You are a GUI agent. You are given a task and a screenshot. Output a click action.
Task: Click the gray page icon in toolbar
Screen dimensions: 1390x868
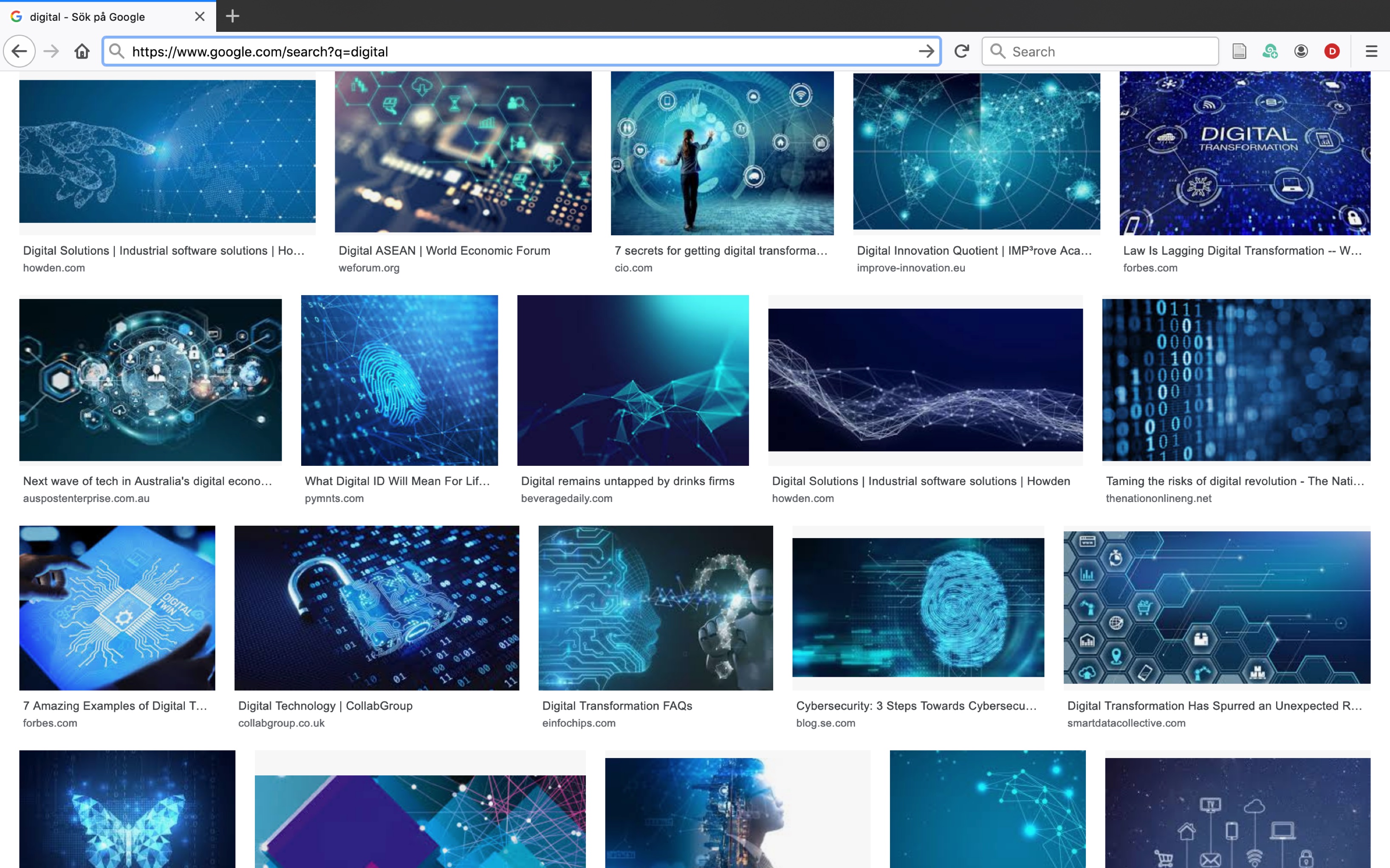click(x=1239, y=52)
